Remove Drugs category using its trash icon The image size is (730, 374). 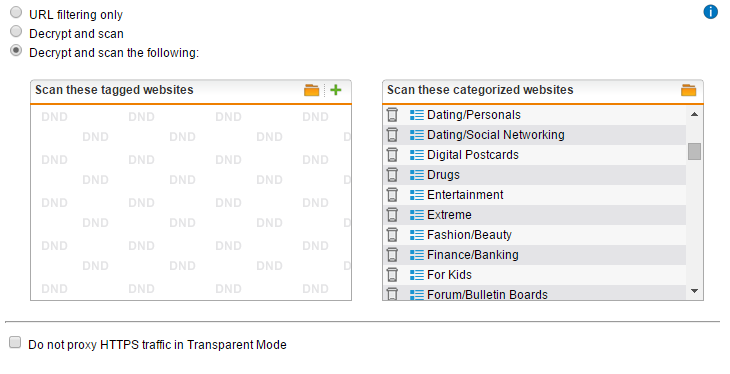(x=392, y=175)
